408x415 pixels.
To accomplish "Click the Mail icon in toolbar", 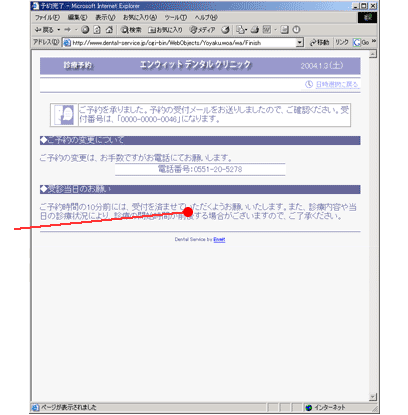I will 241,30.
